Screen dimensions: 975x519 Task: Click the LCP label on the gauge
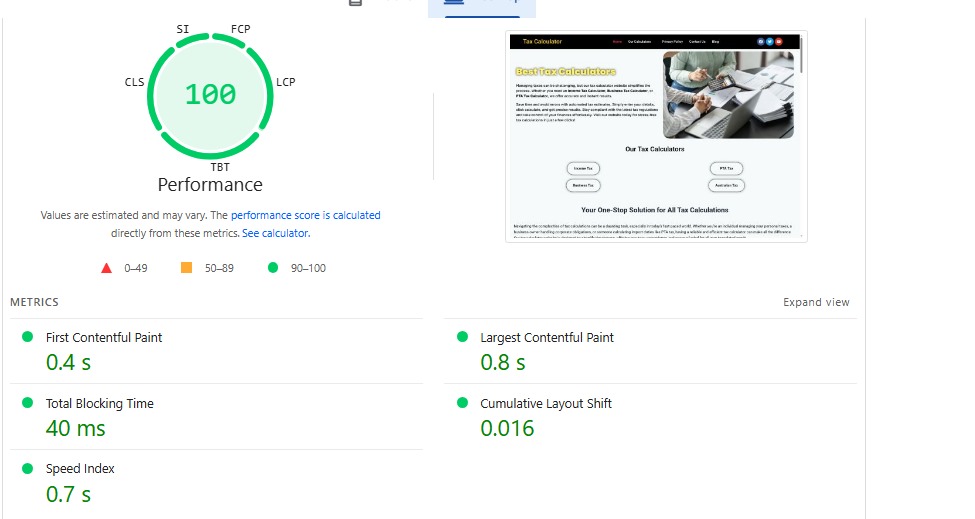286,82
